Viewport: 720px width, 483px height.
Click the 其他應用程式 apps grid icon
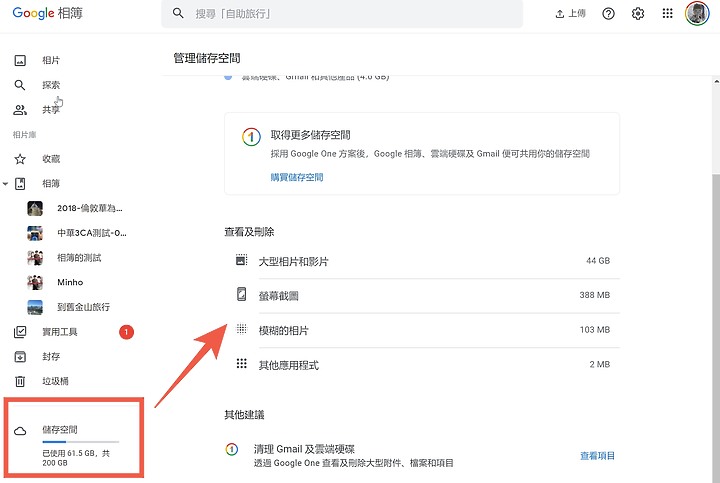pos(242,364)
